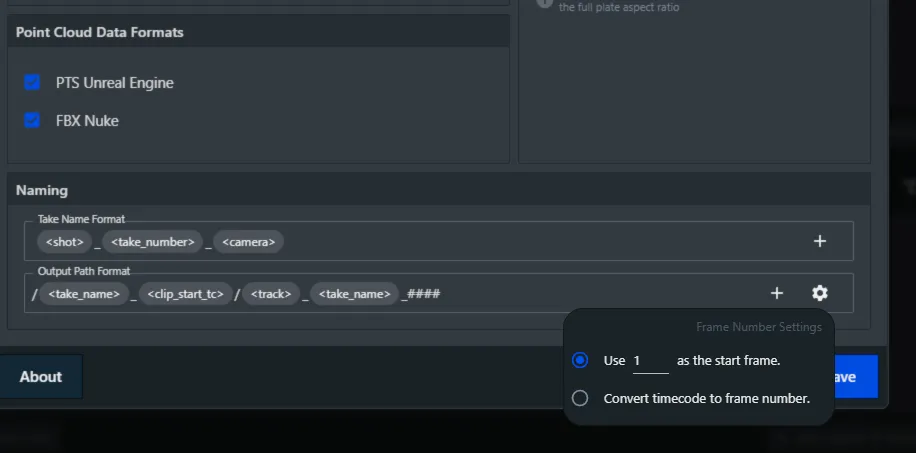Select the <take_number> token chip
Image resolution: width=916 pixels, height=453 pixels.
[x=152, y=242]
